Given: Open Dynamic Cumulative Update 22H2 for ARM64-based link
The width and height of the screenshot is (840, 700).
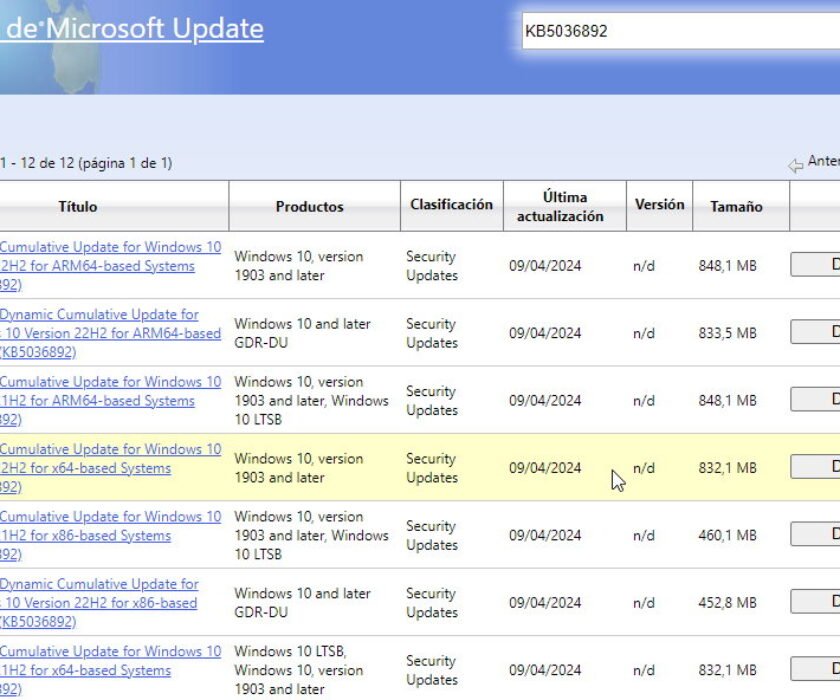Looking at the screenshot, I should coord(110,333).
